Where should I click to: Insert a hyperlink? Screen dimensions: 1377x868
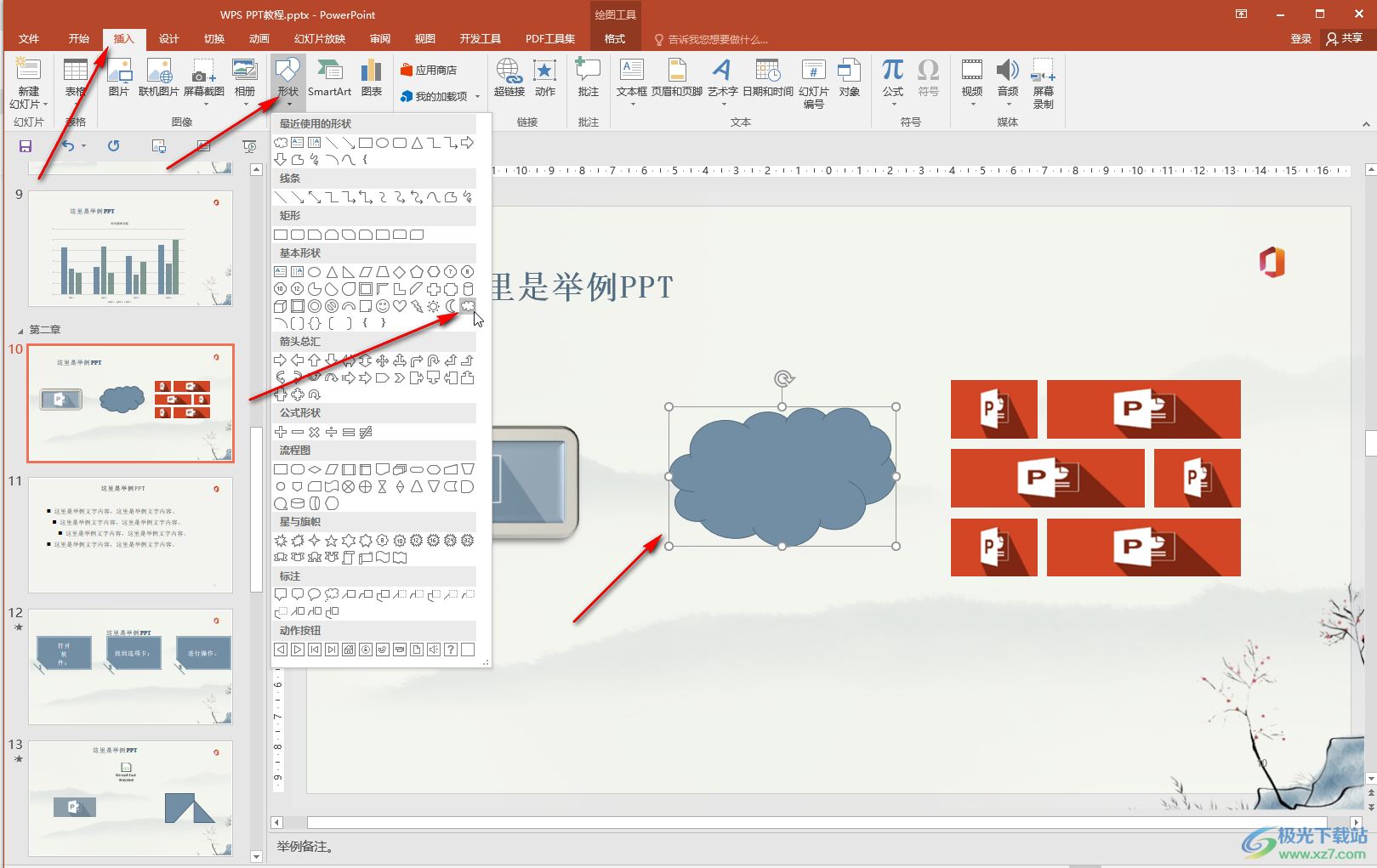pos(509,78)
